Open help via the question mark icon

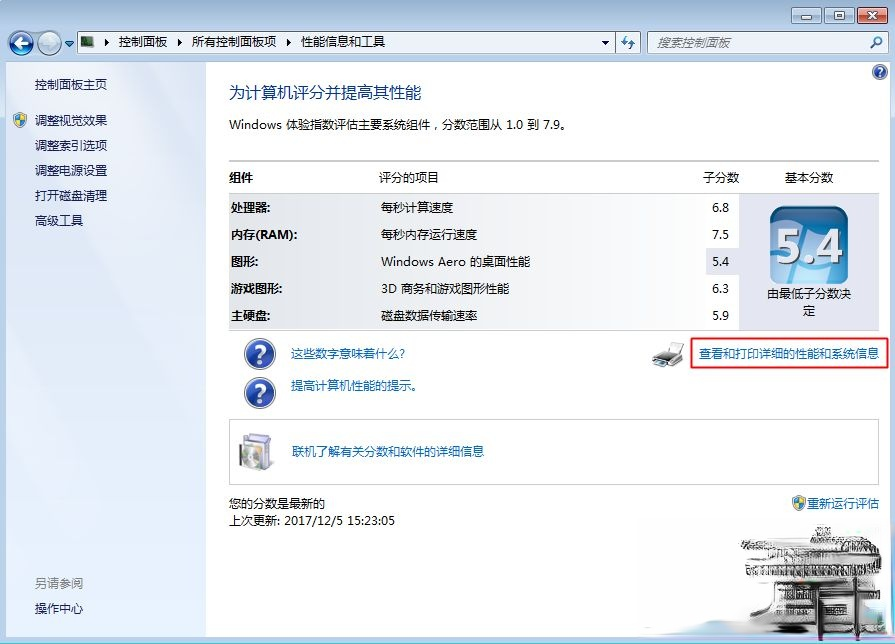(x=879, y=72)
